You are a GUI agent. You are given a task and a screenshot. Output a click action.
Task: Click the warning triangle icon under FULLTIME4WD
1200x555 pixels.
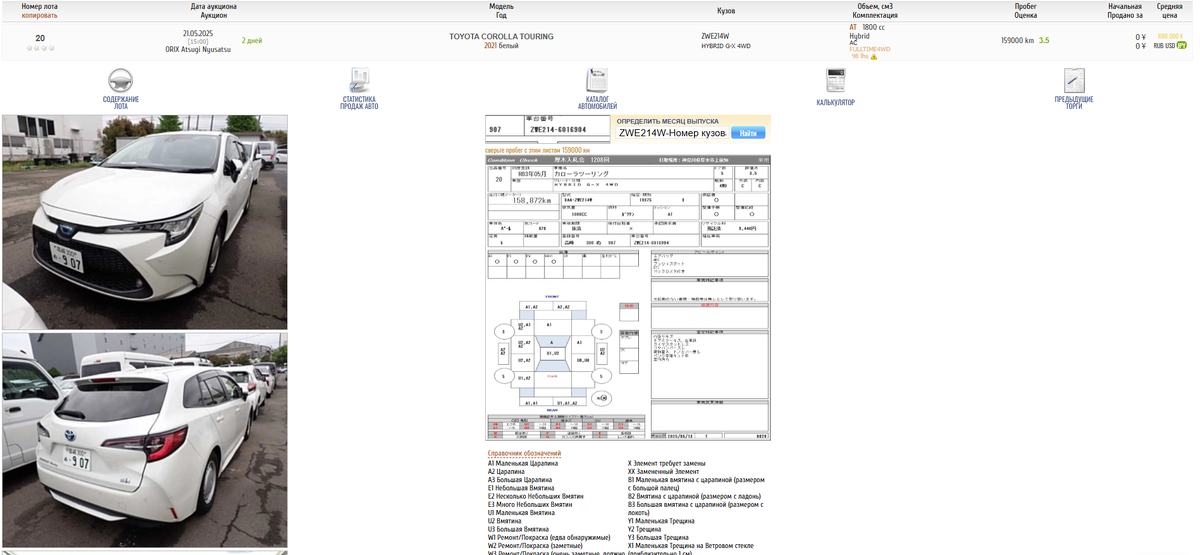873,57
